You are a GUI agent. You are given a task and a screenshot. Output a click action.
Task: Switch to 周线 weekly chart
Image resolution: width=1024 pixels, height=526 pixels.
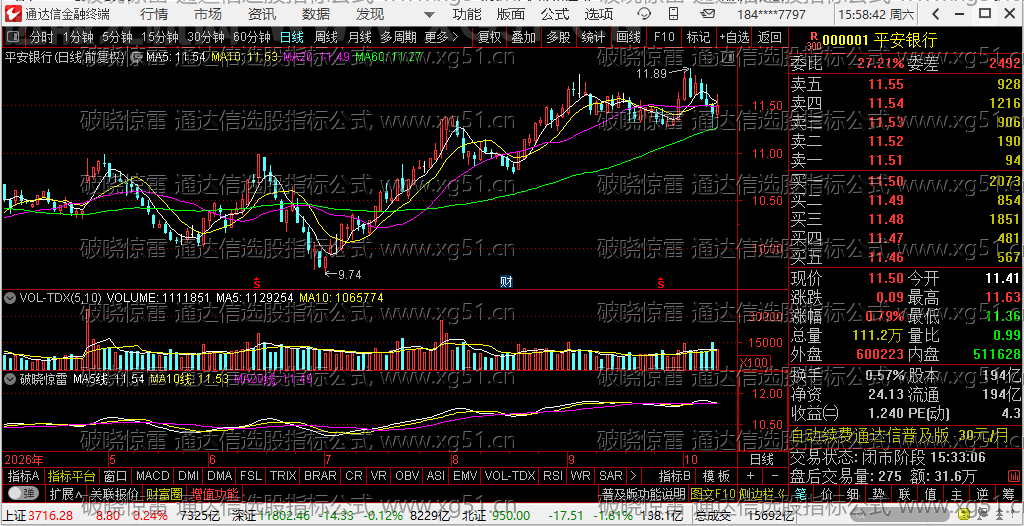coord(325,37)
